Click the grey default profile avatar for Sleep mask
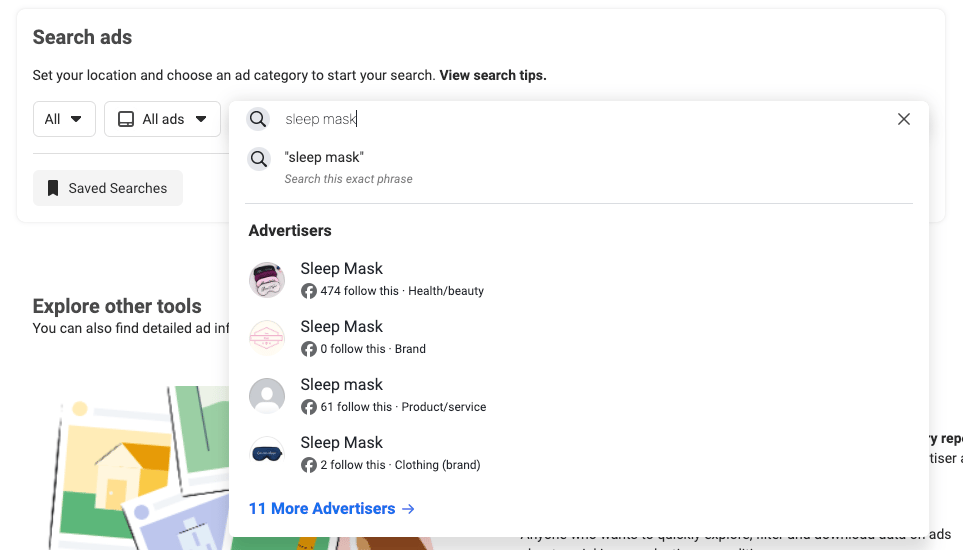963x550 pixels. coord(267,396)
